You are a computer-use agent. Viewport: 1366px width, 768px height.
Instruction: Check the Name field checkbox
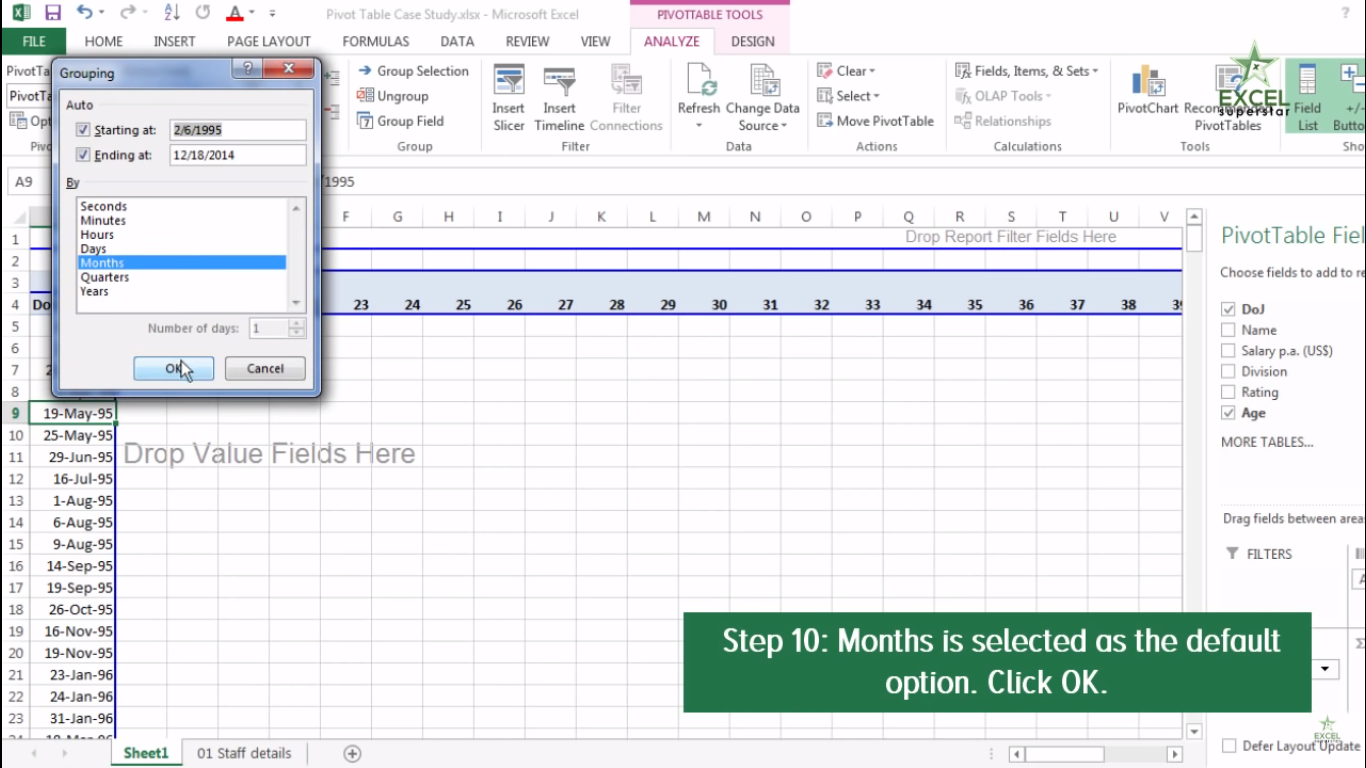1228,330
